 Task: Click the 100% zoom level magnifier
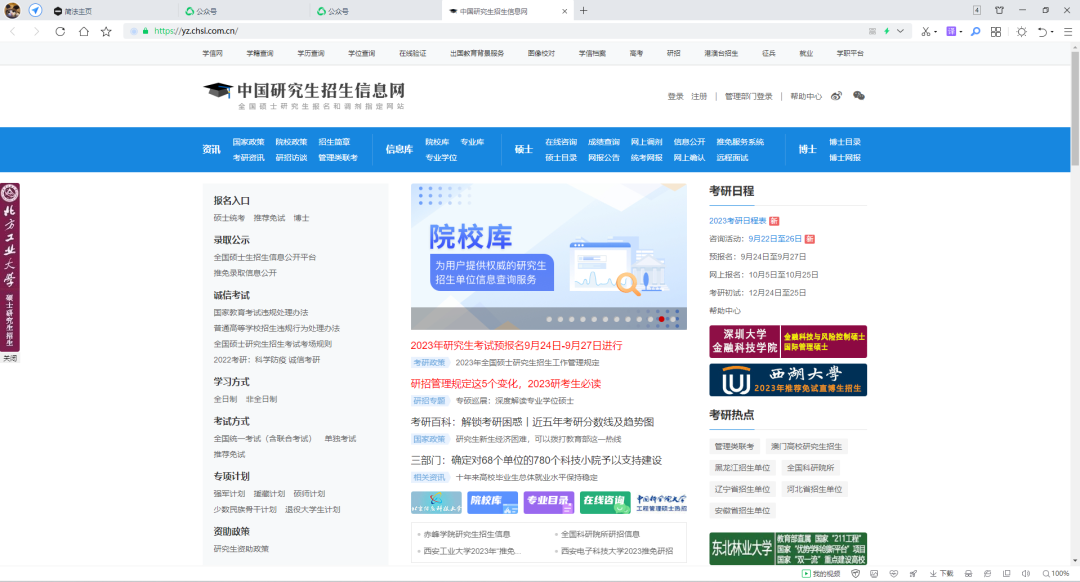[1056, 574]
